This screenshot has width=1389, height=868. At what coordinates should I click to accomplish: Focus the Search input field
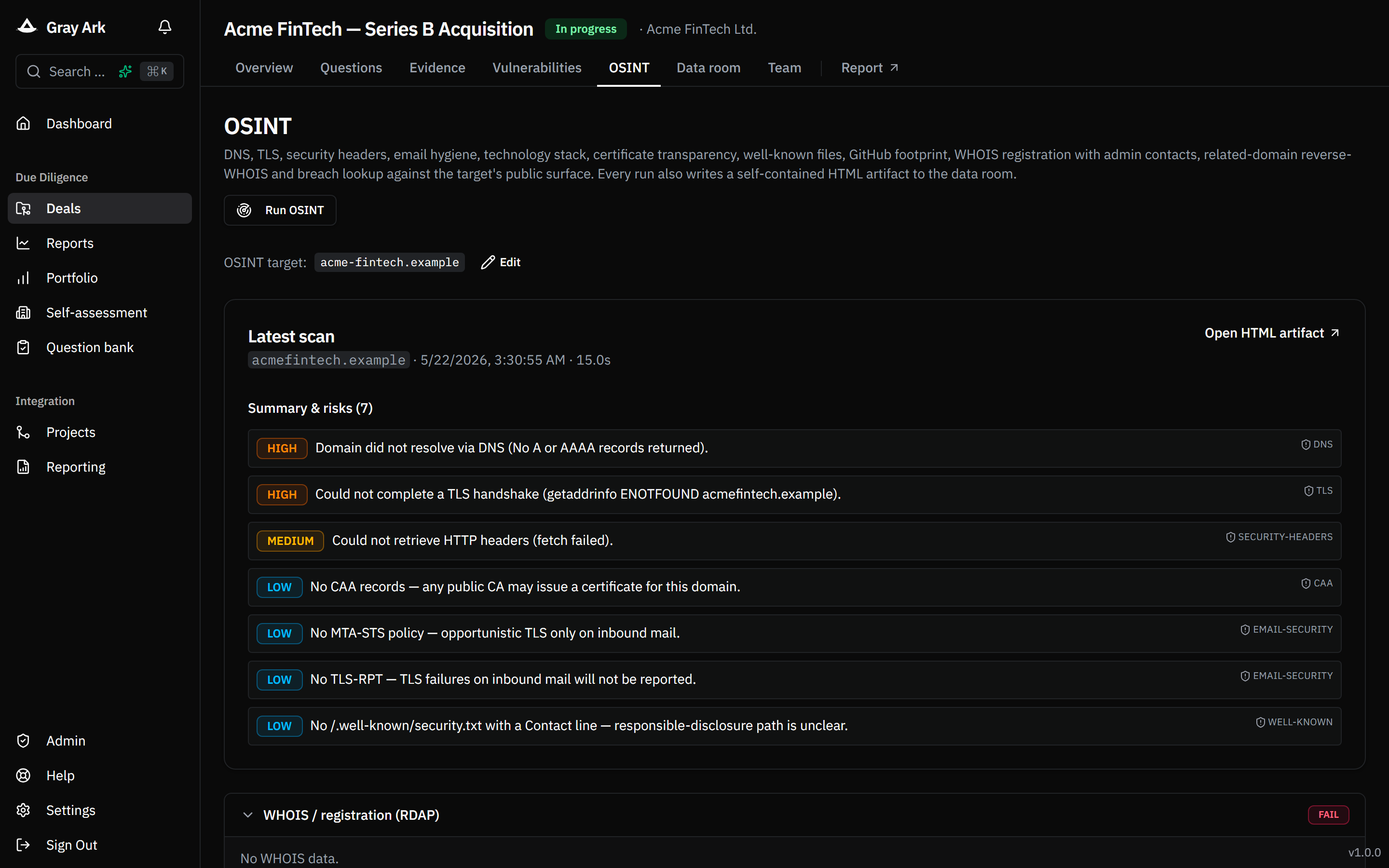tap(100, 72)
